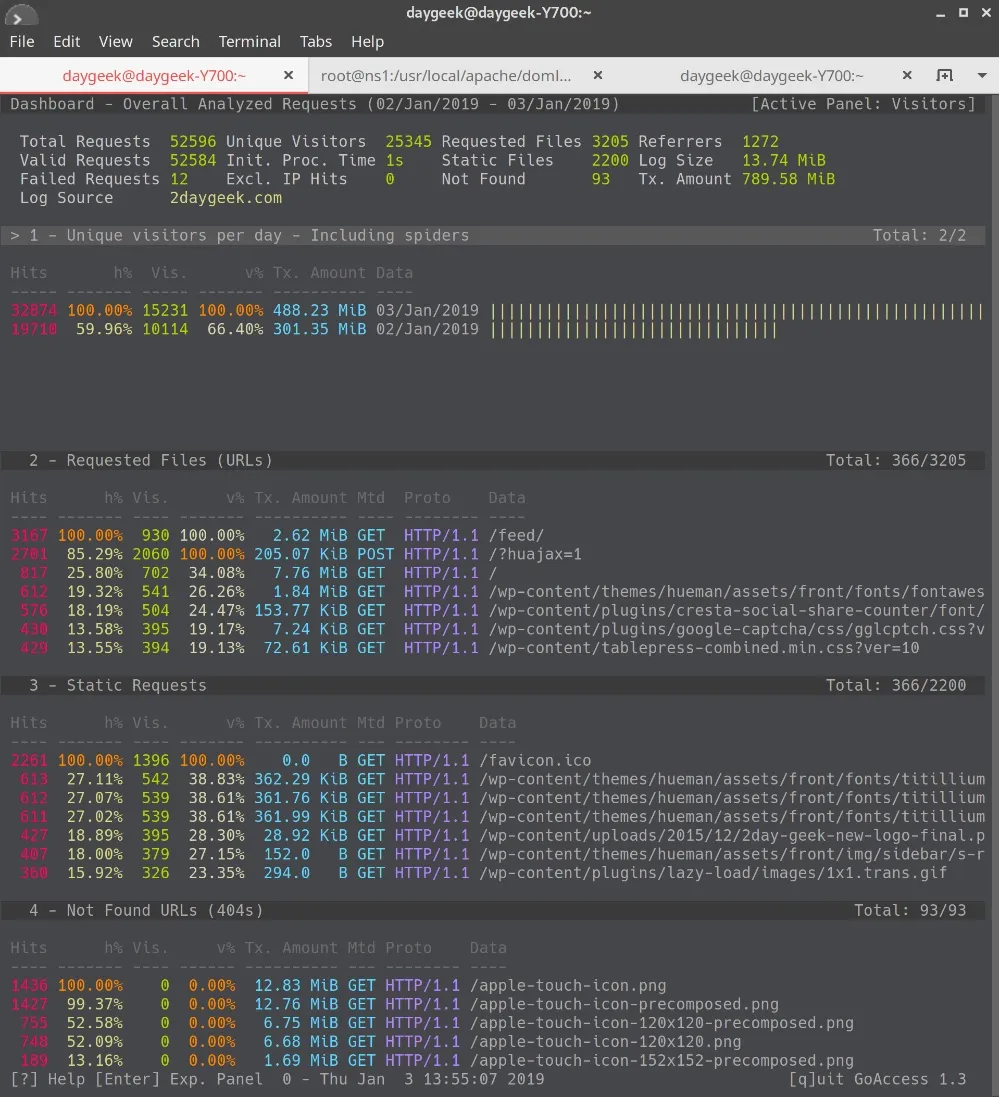Close the root@ns1 apache tab
Viewport: 999px width, 1097px height.
(x=598, y=76)
